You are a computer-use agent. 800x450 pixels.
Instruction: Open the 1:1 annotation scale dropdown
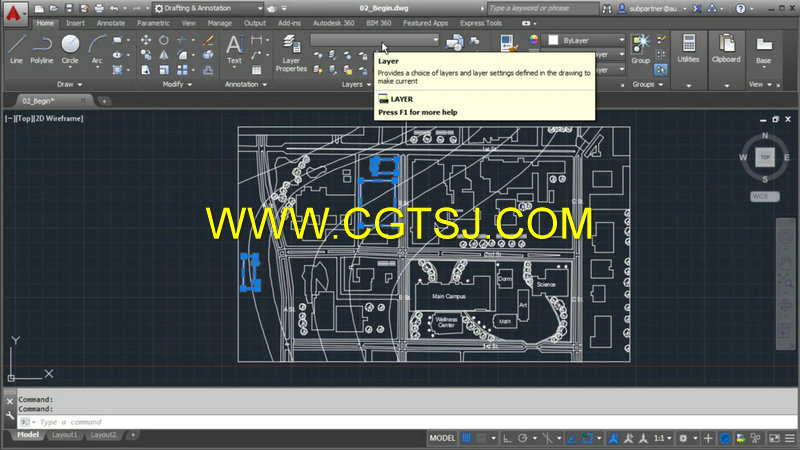tap(662, 438)
